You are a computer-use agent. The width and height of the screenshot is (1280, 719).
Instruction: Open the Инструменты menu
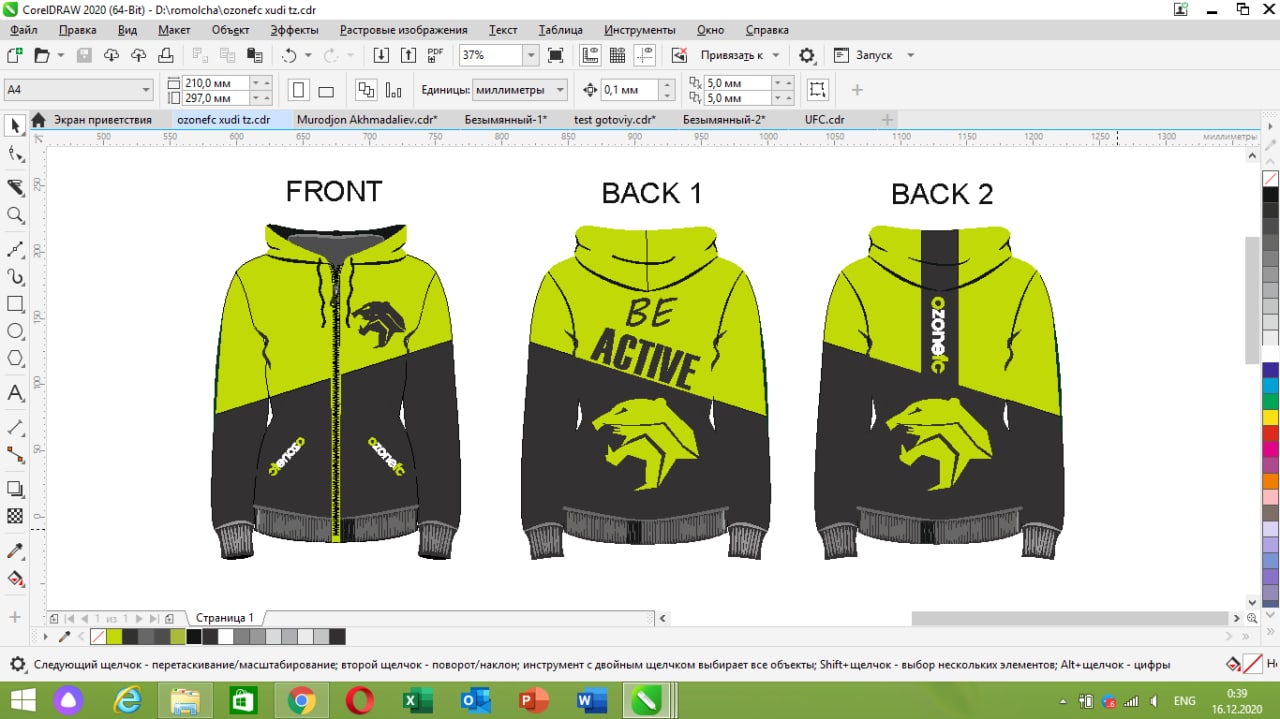[640, 30]
